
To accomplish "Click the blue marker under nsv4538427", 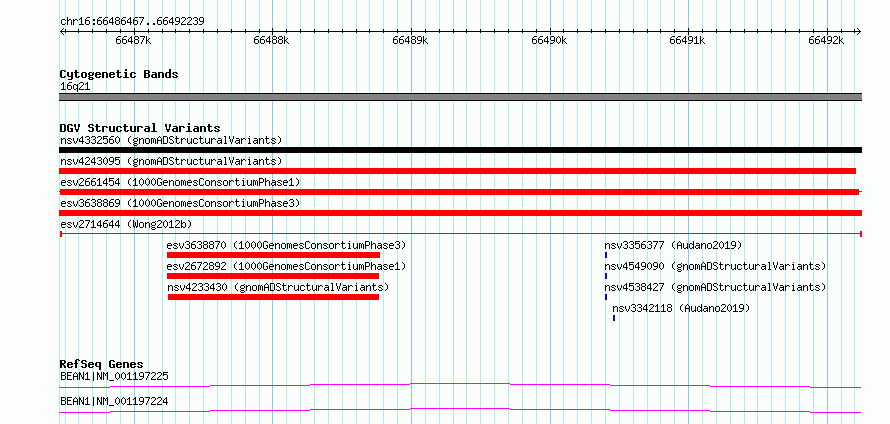I will 606,297.
